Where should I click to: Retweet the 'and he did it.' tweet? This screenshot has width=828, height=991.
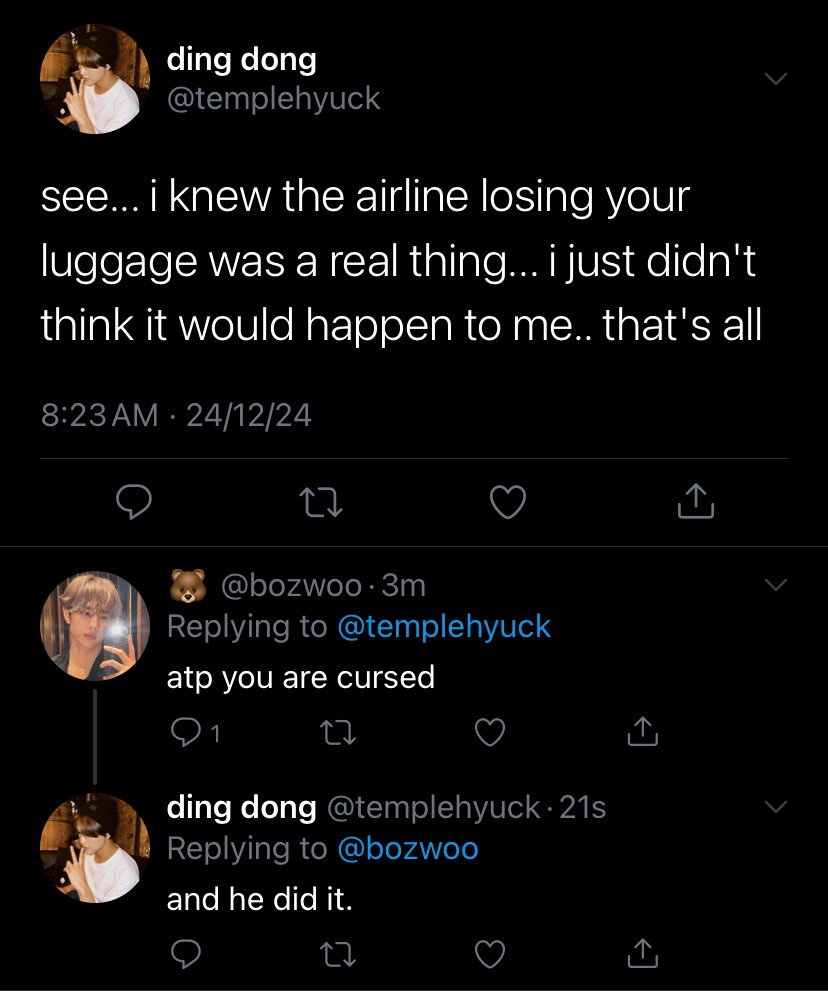pyautogui.click(x=338, y=954)
